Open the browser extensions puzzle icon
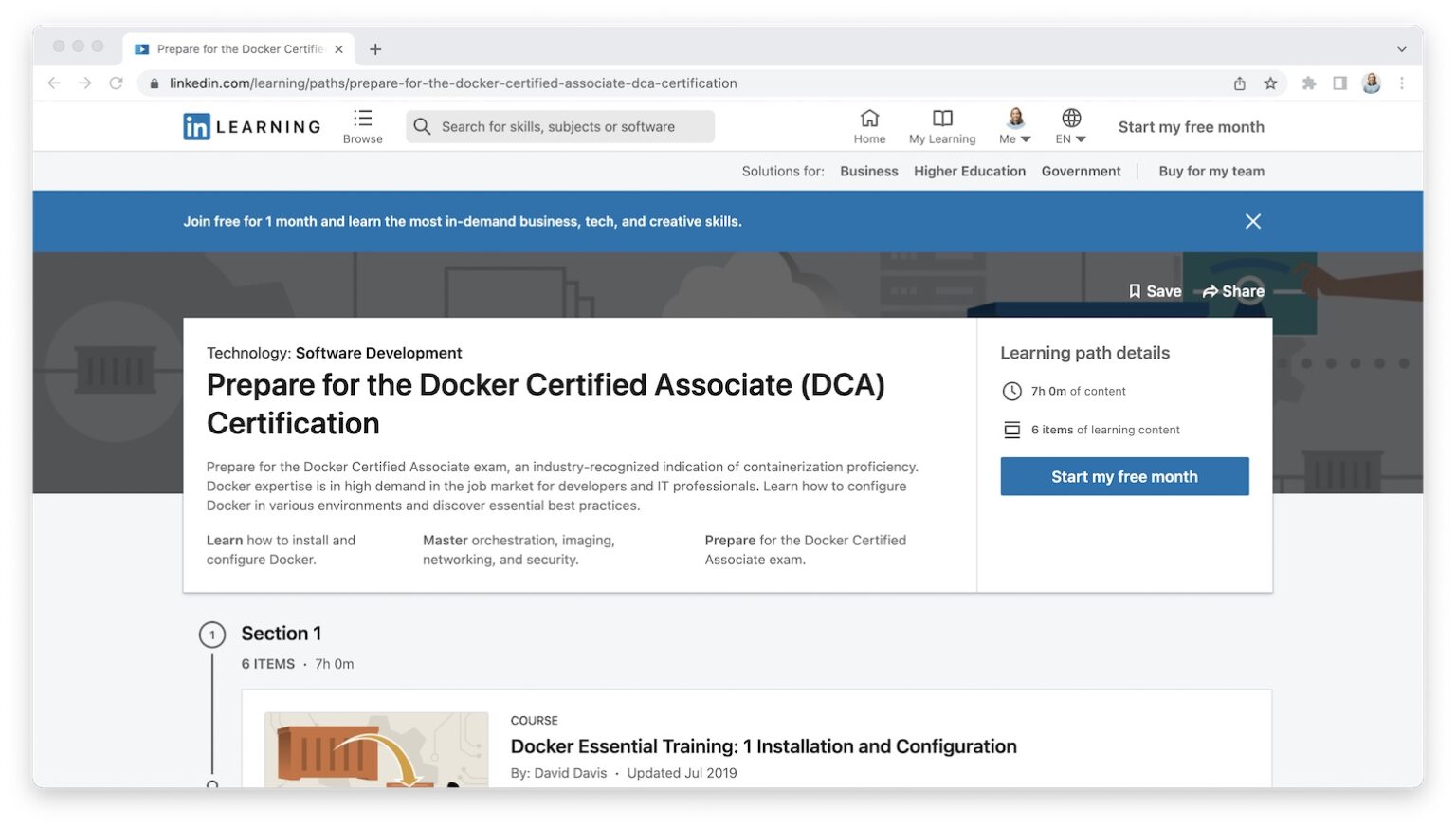Viewport: 1456px width, 828px height. (x=1309, y=83)
